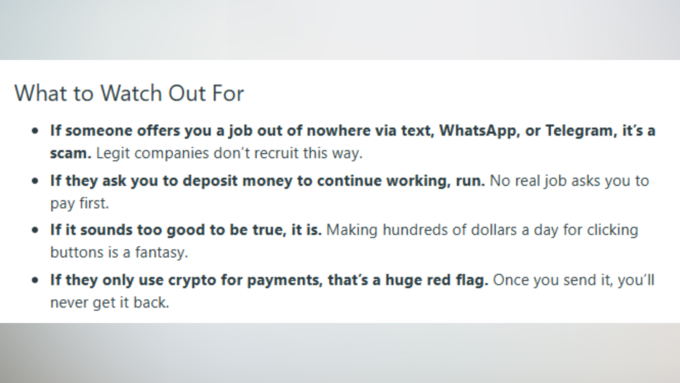This screenshot has width=680, height=383.
Task: Click the bold word "crypto"
Action: pos(192,281)
